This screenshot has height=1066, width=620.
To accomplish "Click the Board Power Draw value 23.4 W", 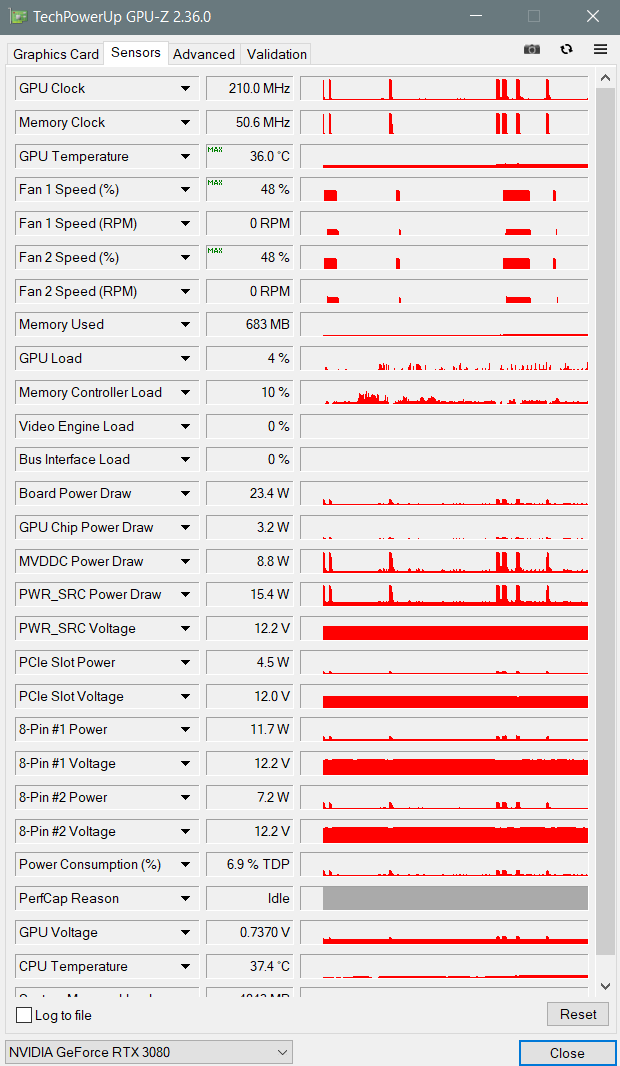I will [249, 494].
